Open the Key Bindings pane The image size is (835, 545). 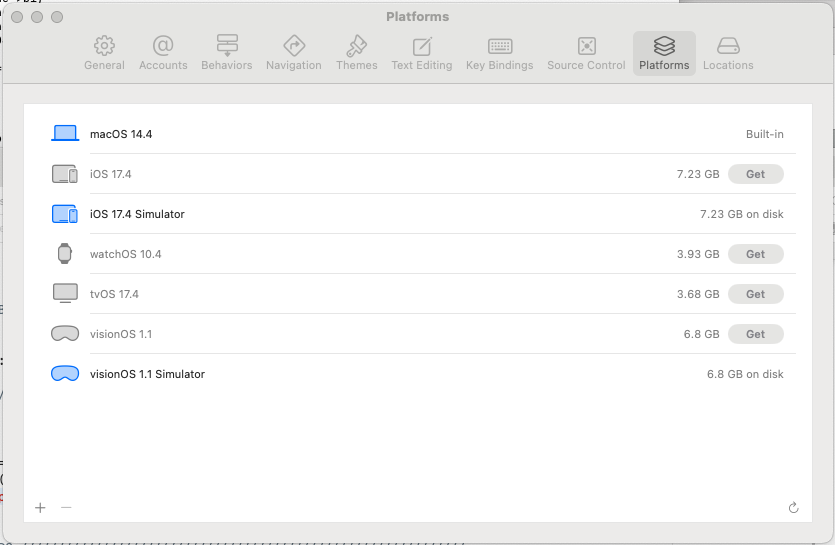tap(499, 53)
